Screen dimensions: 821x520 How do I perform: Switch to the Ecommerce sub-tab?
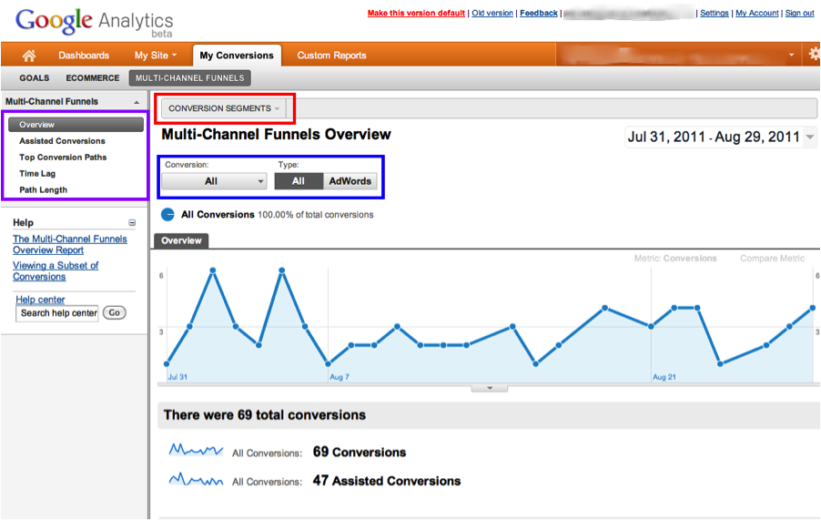coord(93,78)
